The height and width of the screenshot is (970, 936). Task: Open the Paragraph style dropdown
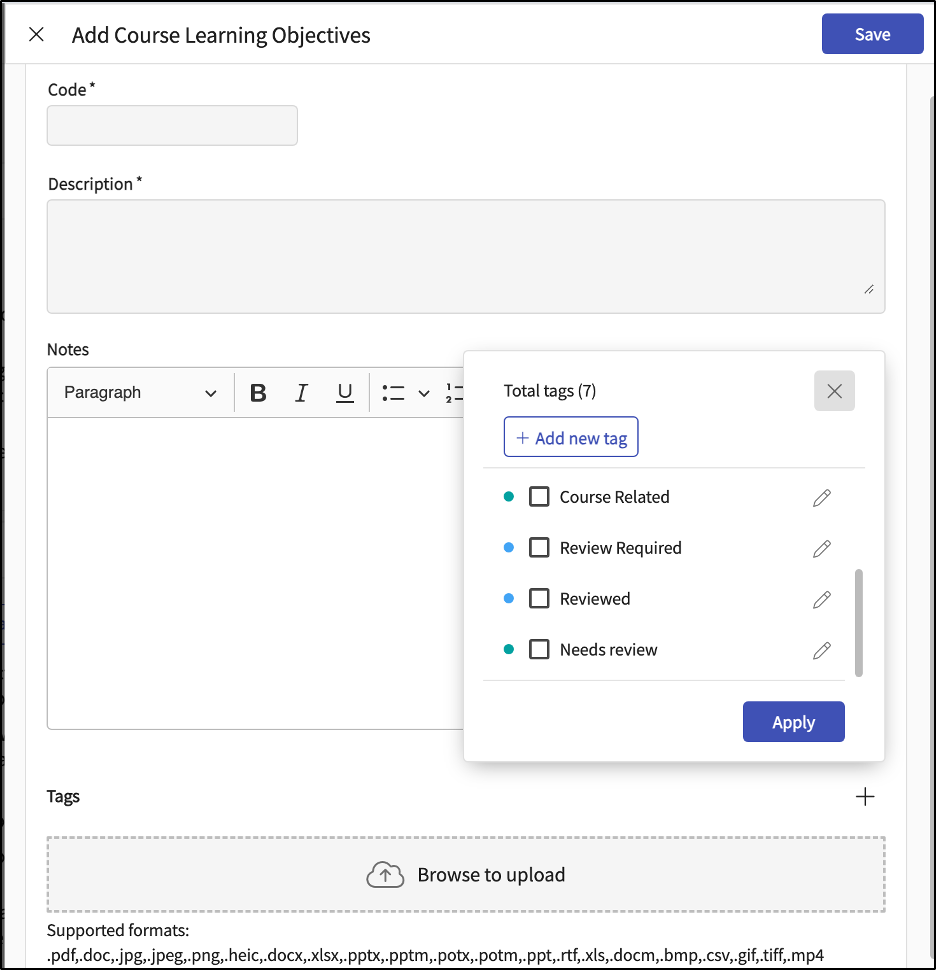[x=140, y=393]
